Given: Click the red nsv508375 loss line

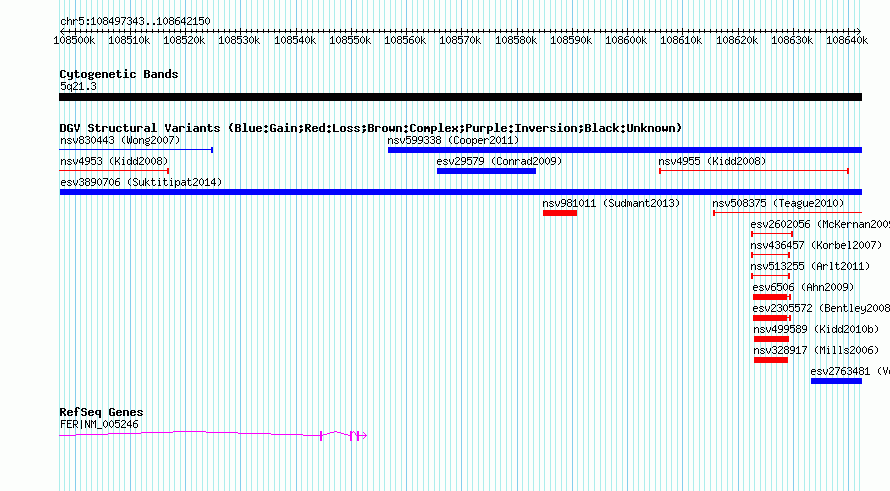Looking at the screenshot, I should click(788, 213).
